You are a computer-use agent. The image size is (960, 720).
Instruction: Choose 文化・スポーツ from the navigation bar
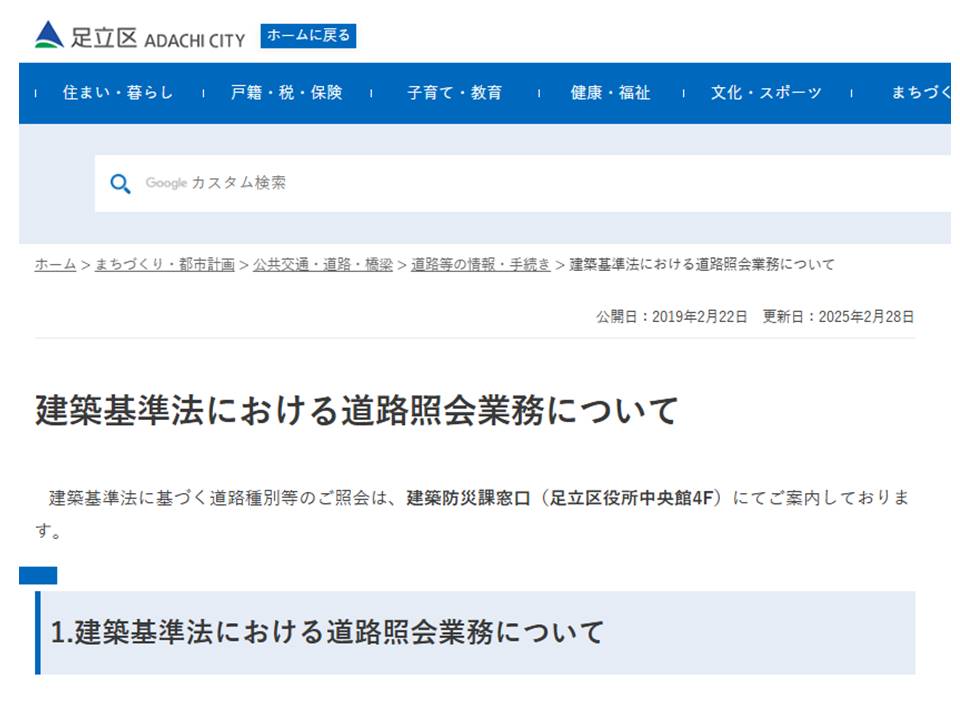point(766,93)
